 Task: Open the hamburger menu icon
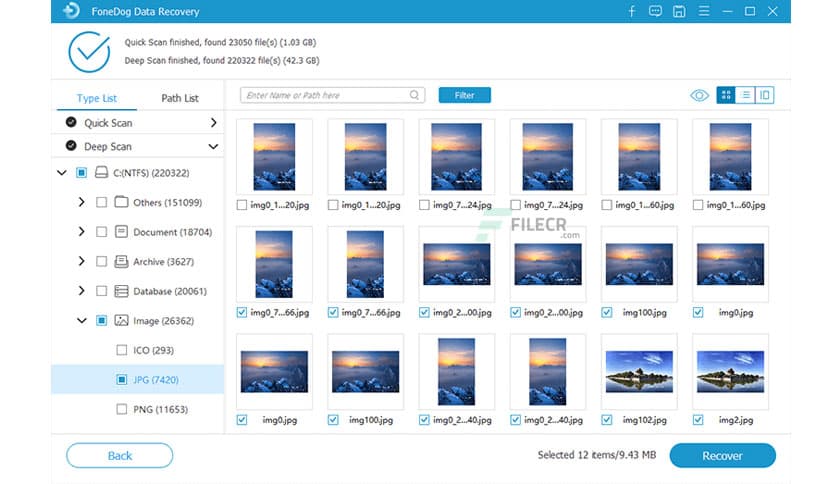pyautogui.click(x=704, y=11)
